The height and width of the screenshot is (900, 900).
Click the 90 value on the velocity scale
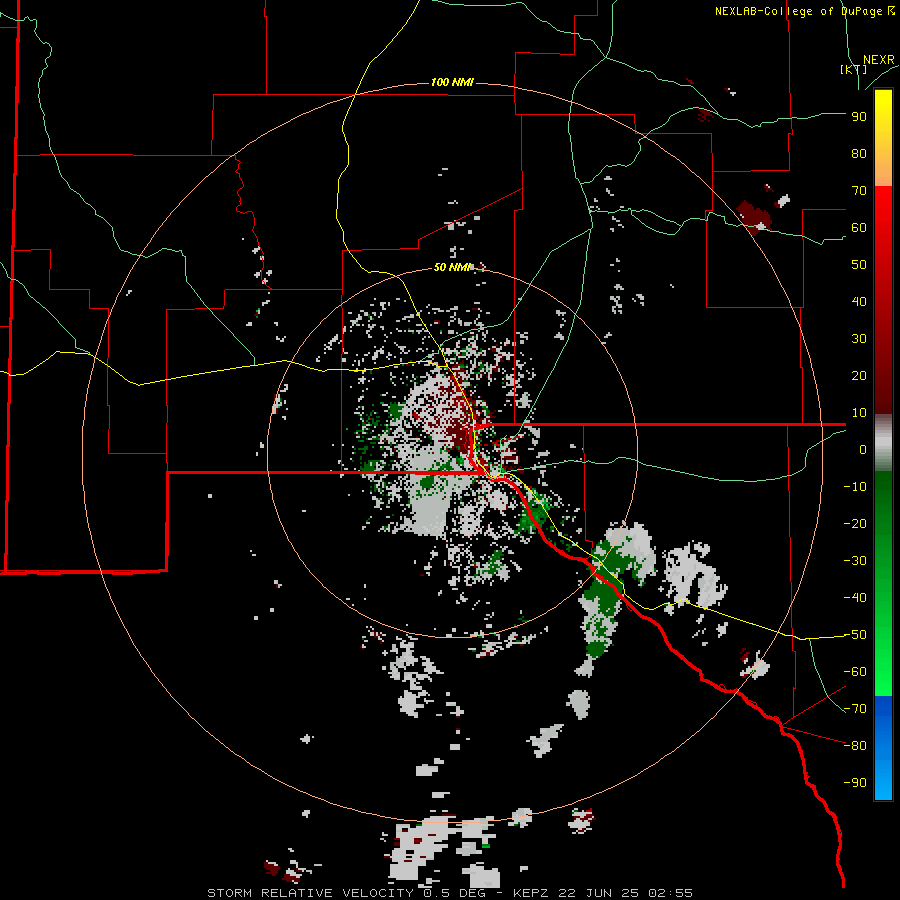859,117
